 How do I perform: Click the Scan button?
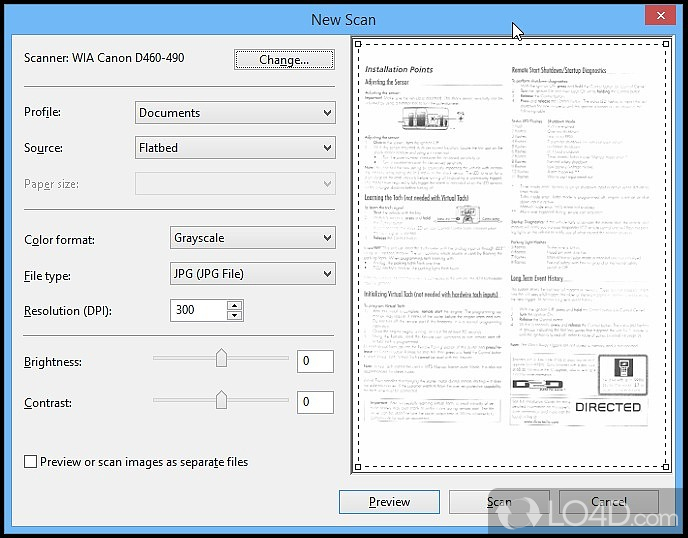click(499, 502)
